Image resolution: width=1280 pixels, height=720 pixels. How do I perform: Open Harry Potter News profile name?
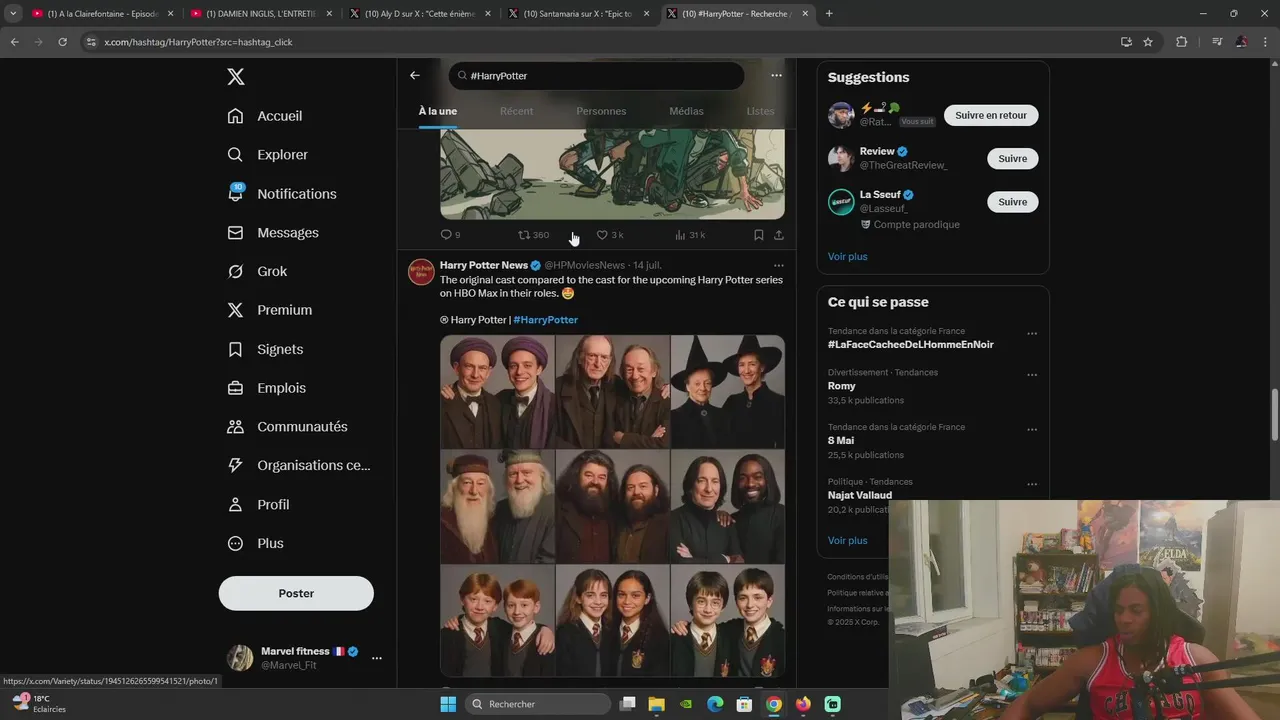tap(484, 265)
